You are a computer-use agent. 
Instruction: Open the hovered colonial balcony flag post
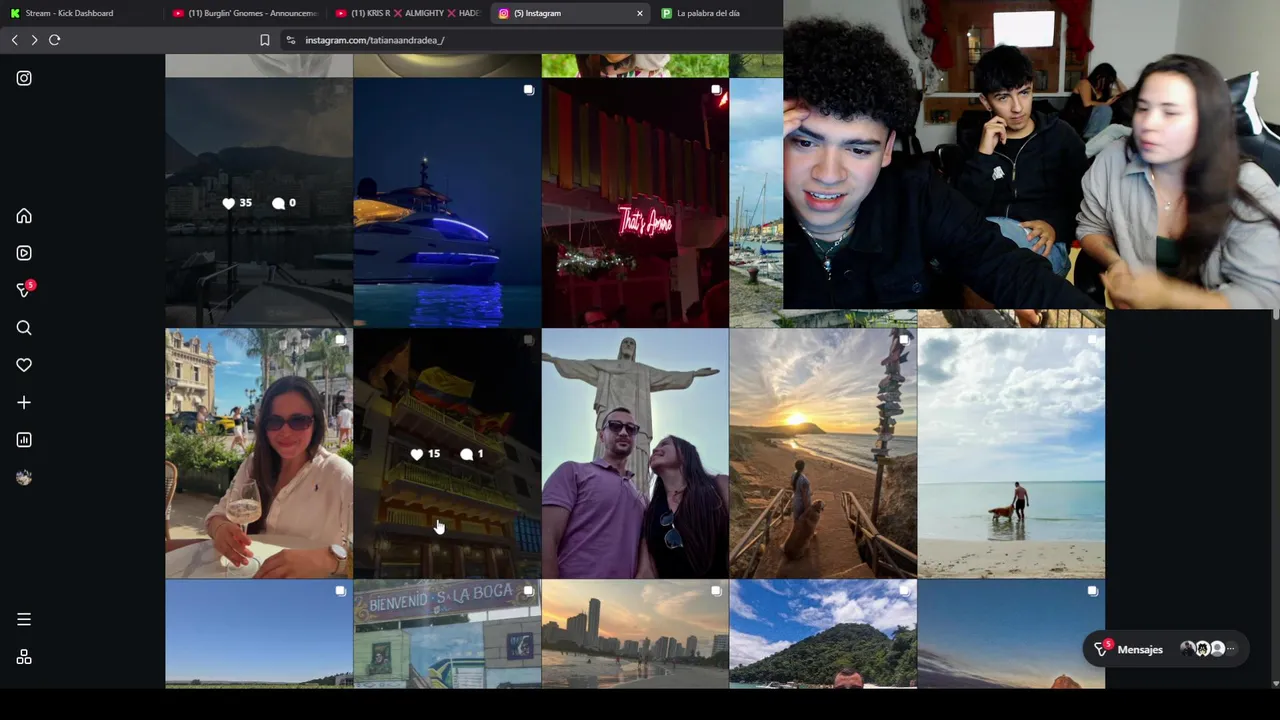[x=447, y=454]
